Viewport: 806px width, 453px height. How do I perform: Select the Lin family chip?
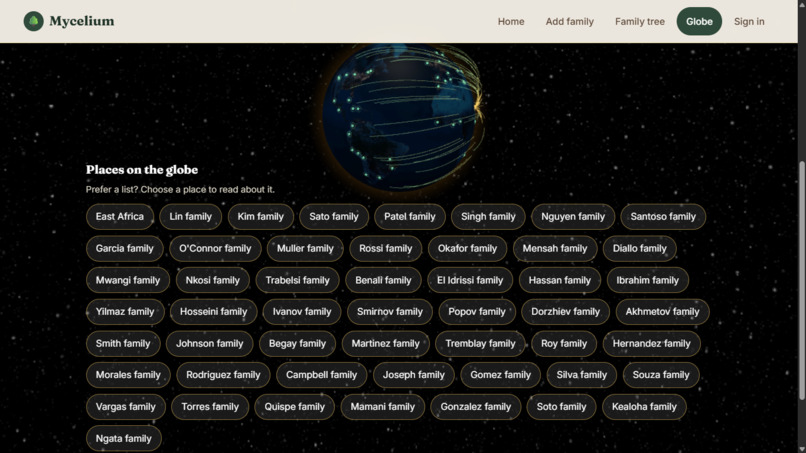[x=190, y=216]
